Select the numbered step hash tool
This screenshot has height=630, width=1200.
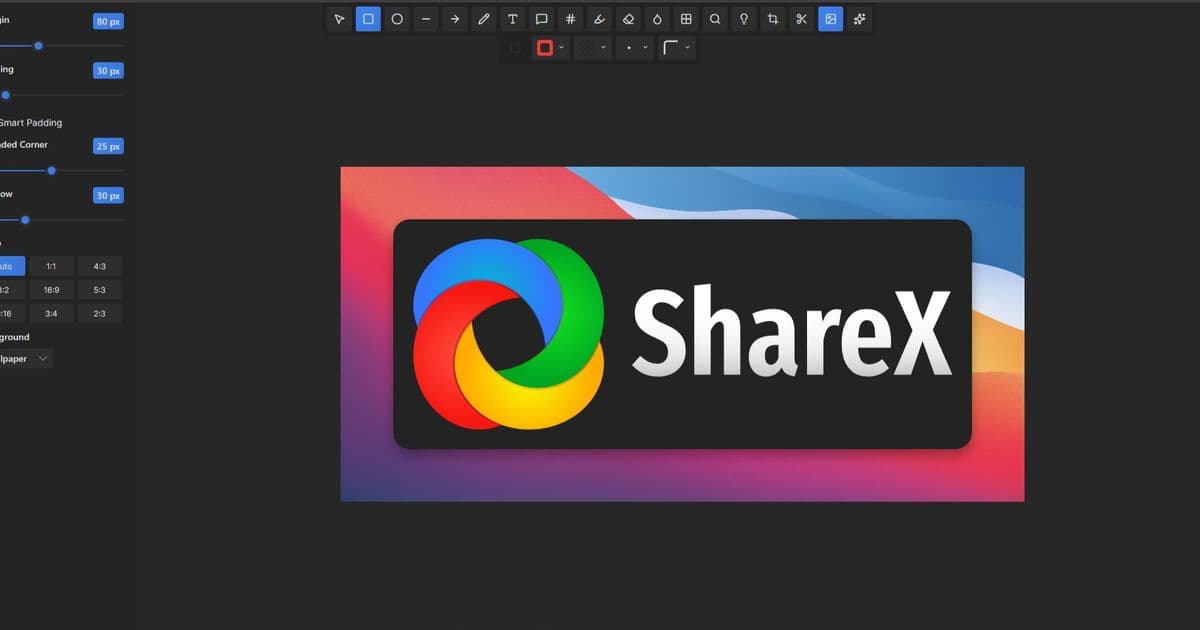click(570, 19)
